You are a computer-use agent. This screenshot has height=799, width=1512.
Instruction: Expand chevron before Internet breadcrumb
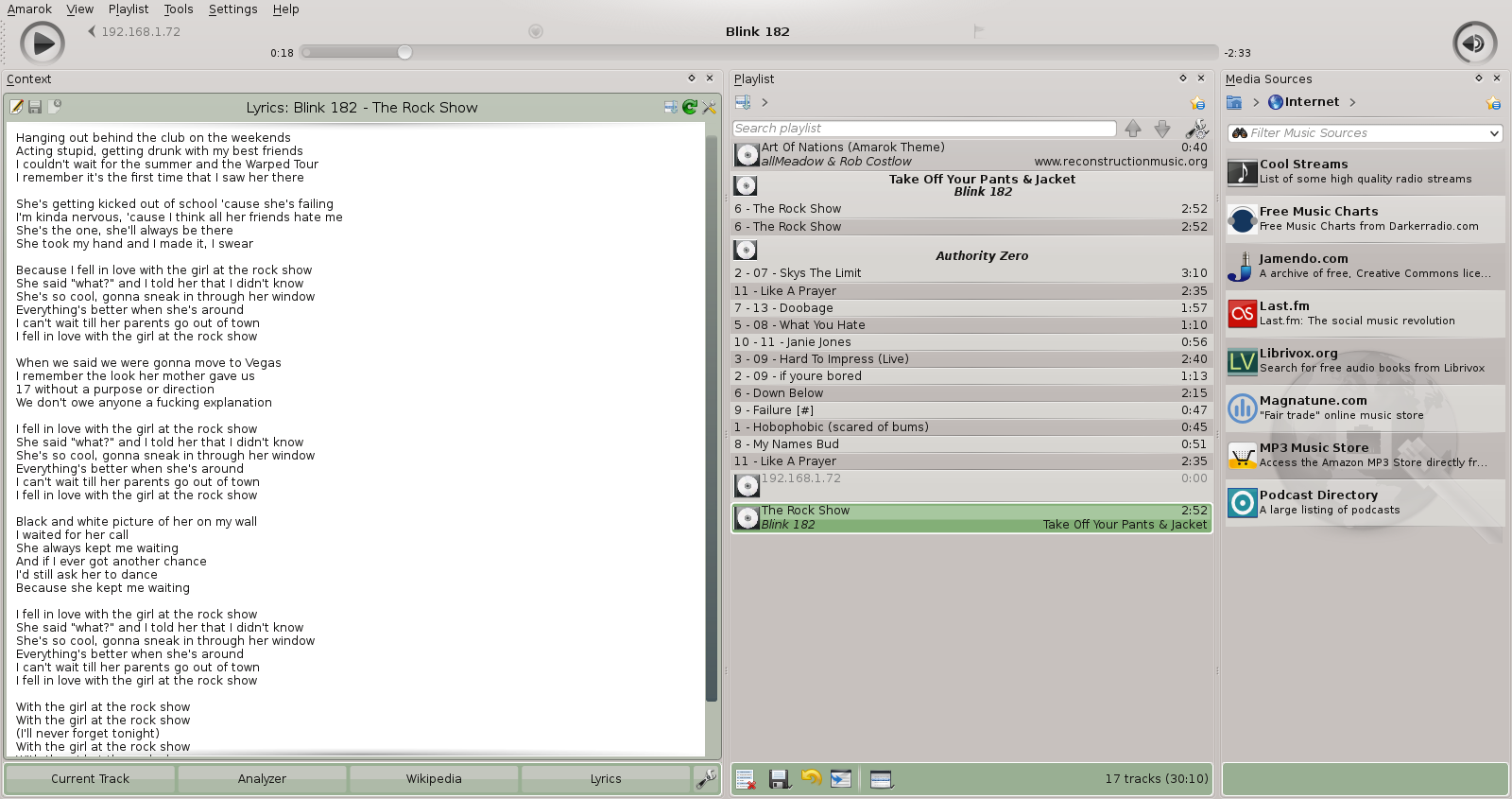pyautogui.click(x=1256, y=102)
